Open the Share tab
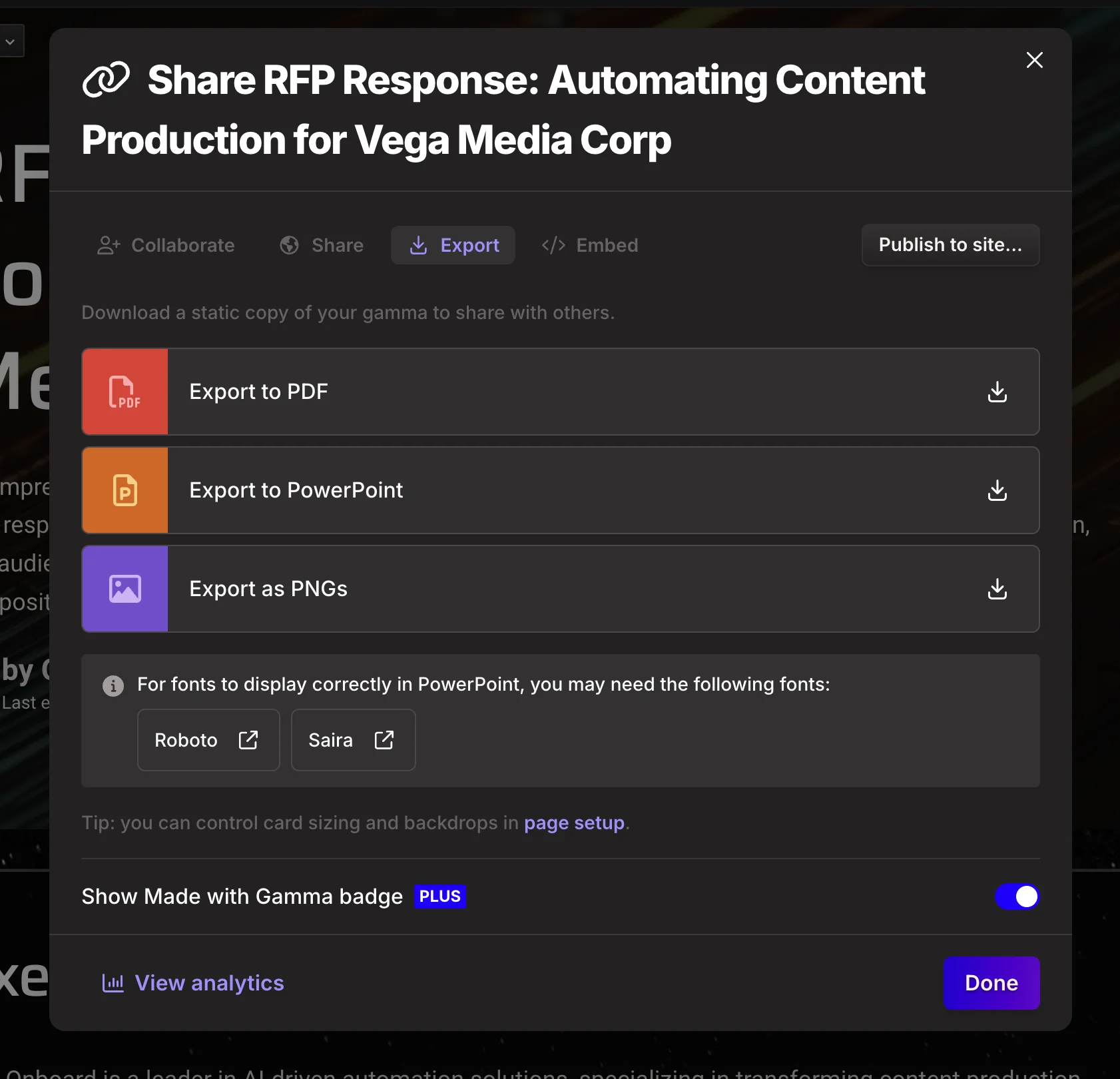Viewport: 1120px width, 1079px height. (x=322, y=245)
